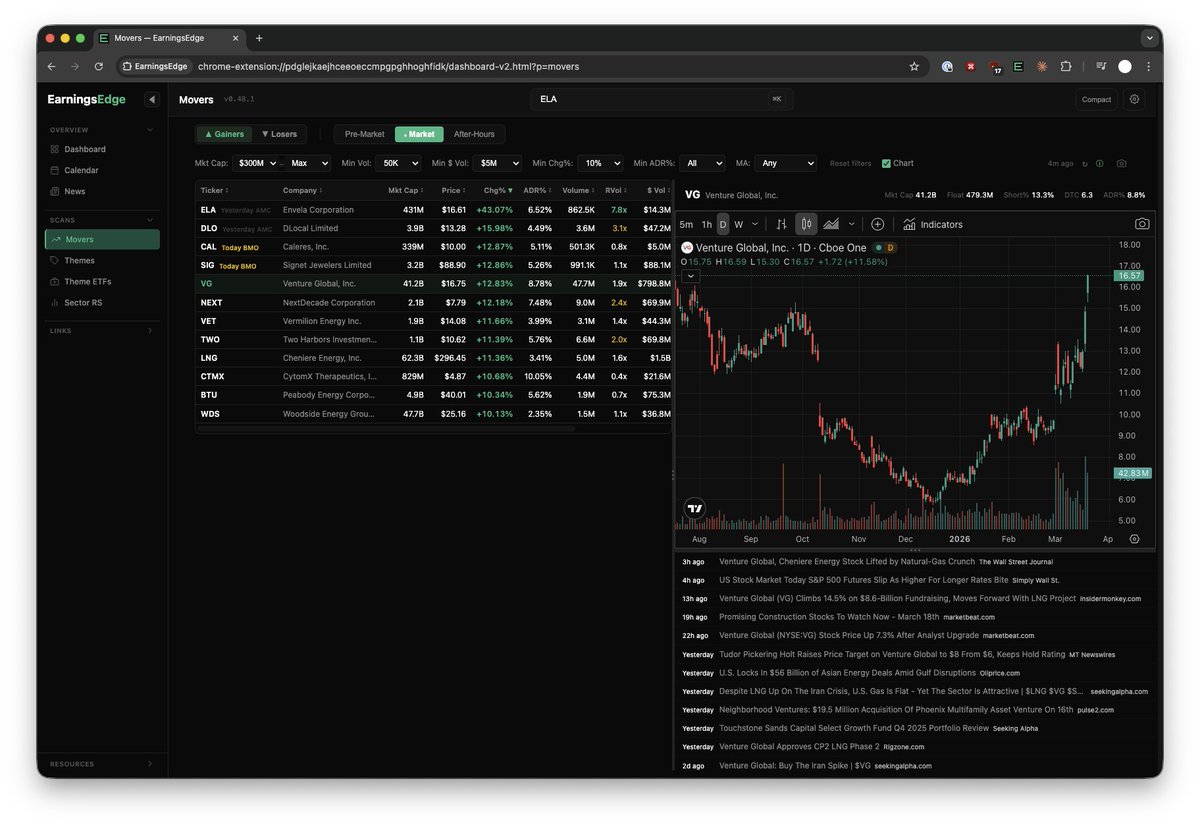Image resolution: width=1200 pixels, height=827 pixels.
Task: Click the compare/add symbol plus icon
Action: coord(877,224)
